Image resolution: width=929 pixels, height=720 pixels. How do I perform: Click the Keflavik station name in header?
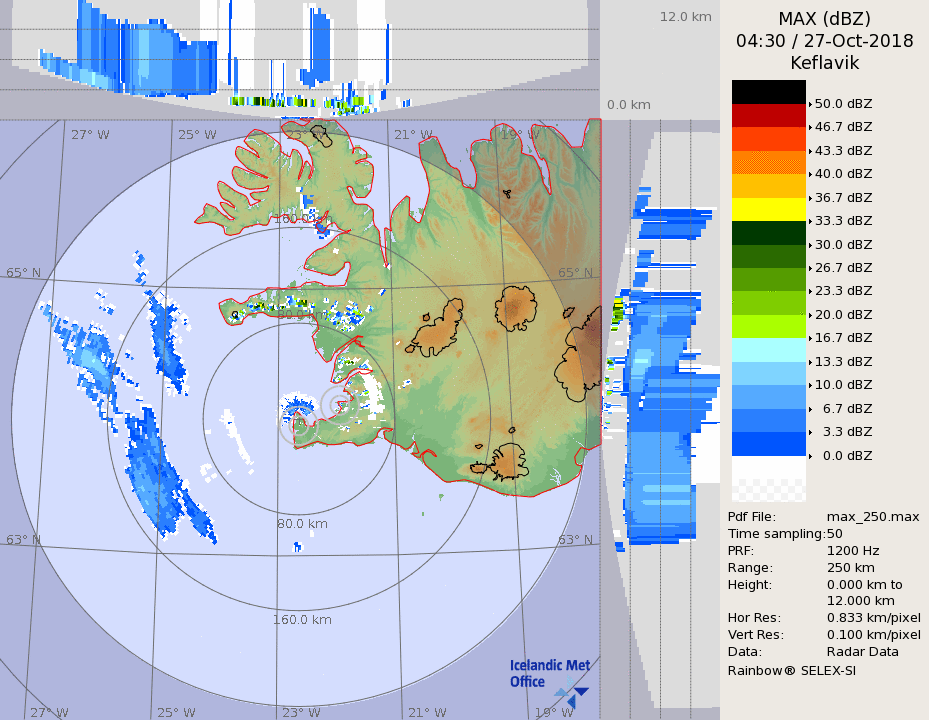tap(824, 62)
